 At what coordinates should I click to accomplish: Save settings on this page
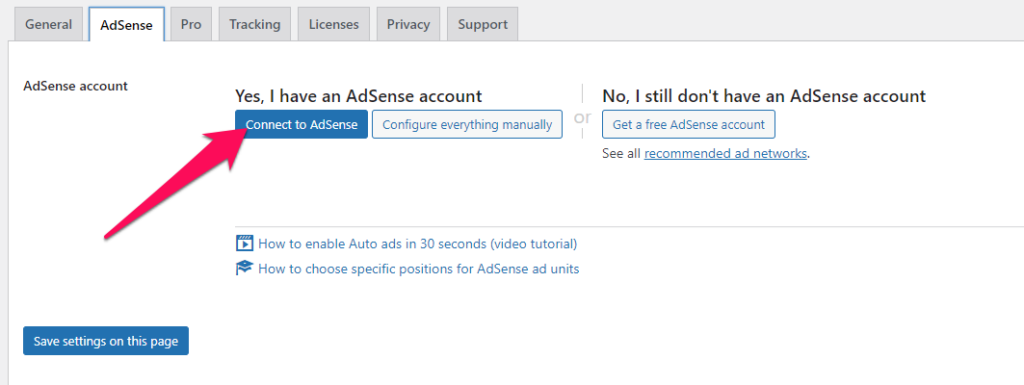(106, 341)
